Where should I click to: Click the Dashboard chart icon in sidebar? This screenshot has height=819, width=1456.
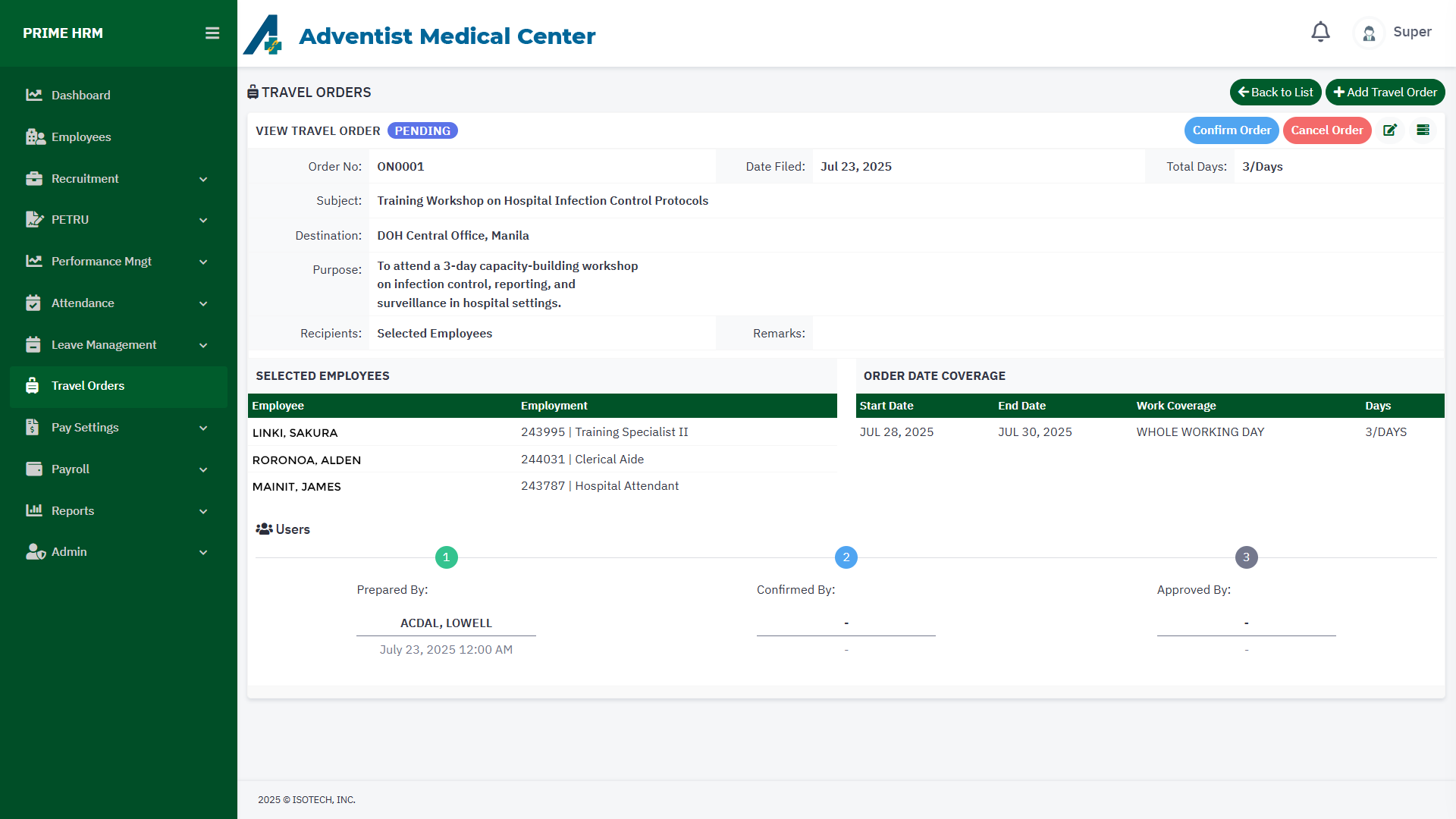tap(33, 95)
